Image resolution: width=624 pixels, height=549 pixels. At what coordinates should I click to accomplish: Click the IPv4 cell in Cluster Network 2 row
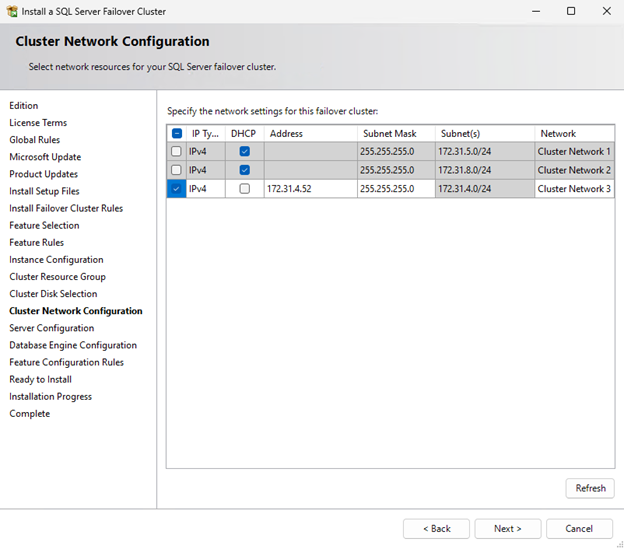pos(205,170)
